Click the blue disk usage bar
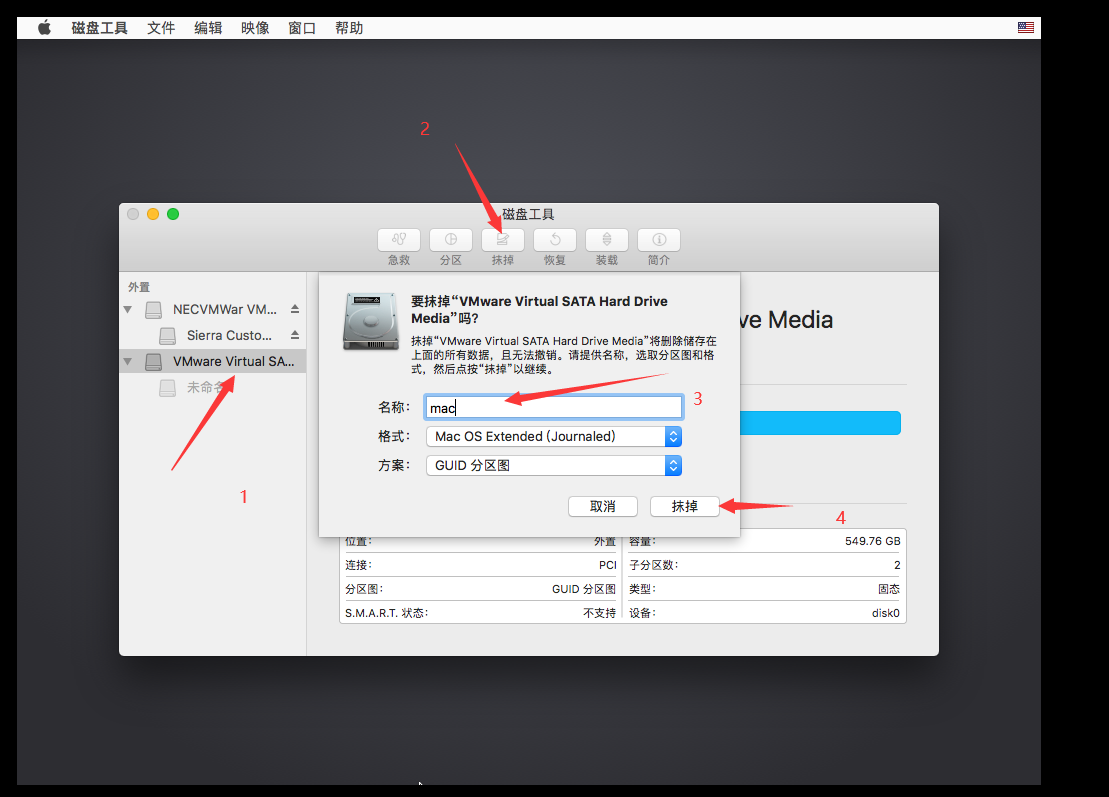This screenshot has height=797, width=1109. [820, 423]
